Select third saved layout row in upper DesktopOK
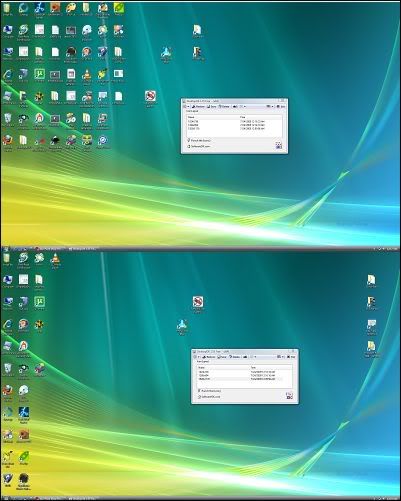This screenshot has height=501, width=401. (234, 129)
